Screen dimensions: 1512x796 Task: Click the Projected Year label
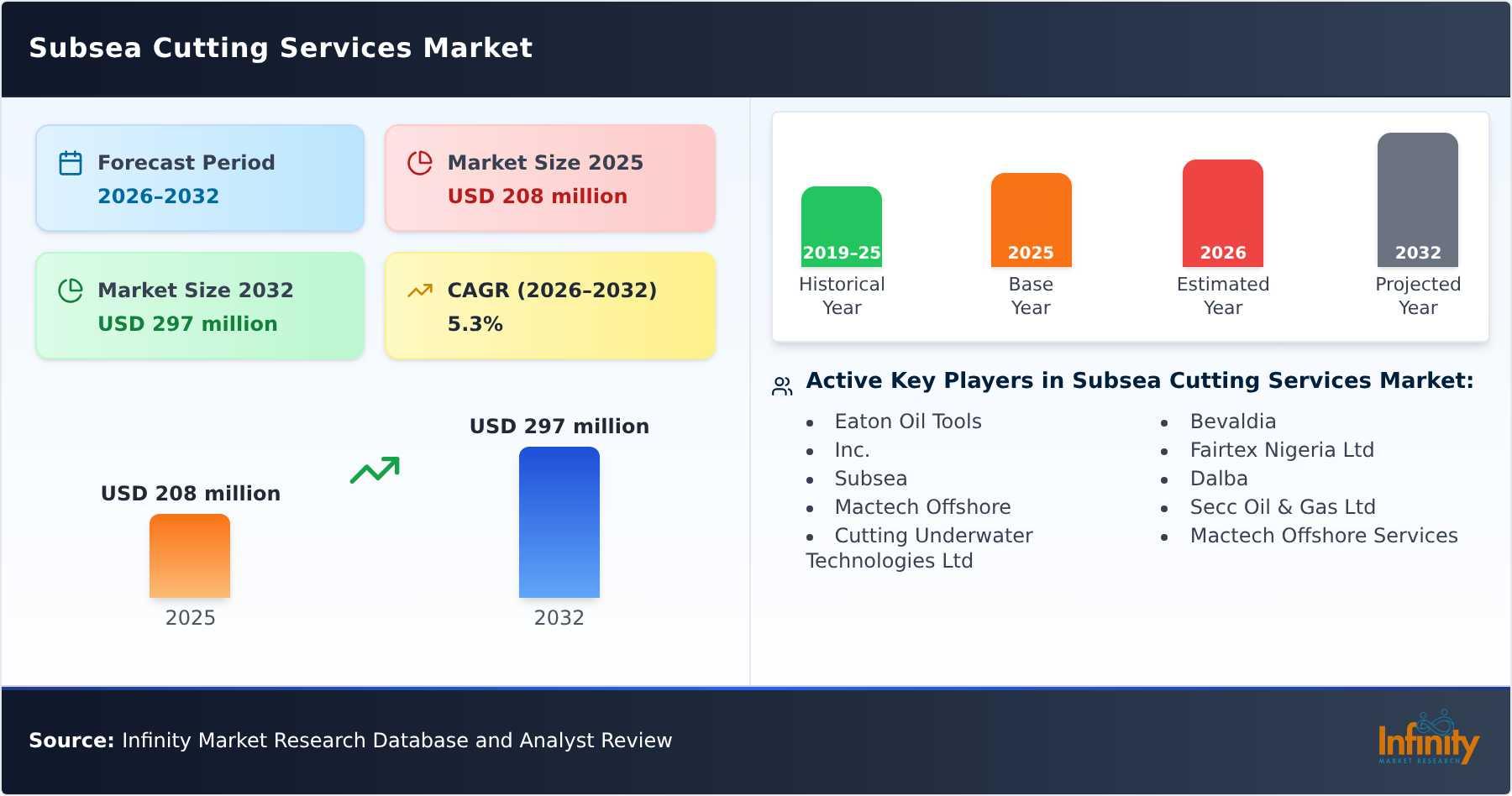coord(1418,296)
